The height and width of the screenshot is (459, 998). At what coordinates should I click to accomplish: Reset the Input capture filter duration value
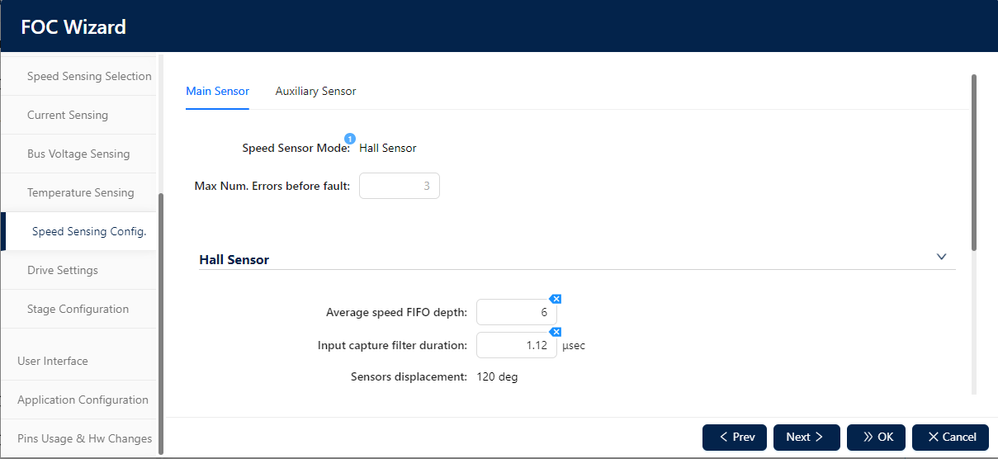point(557,332)
